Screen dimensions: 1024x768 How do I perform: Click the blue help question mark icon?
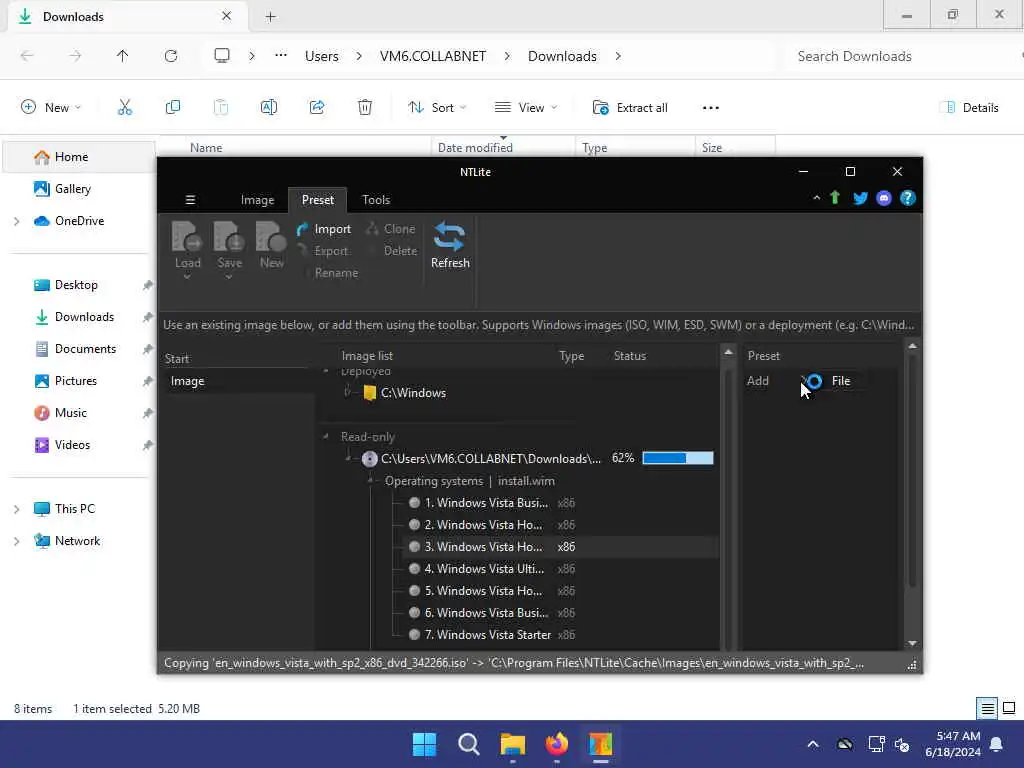[908, 198]
